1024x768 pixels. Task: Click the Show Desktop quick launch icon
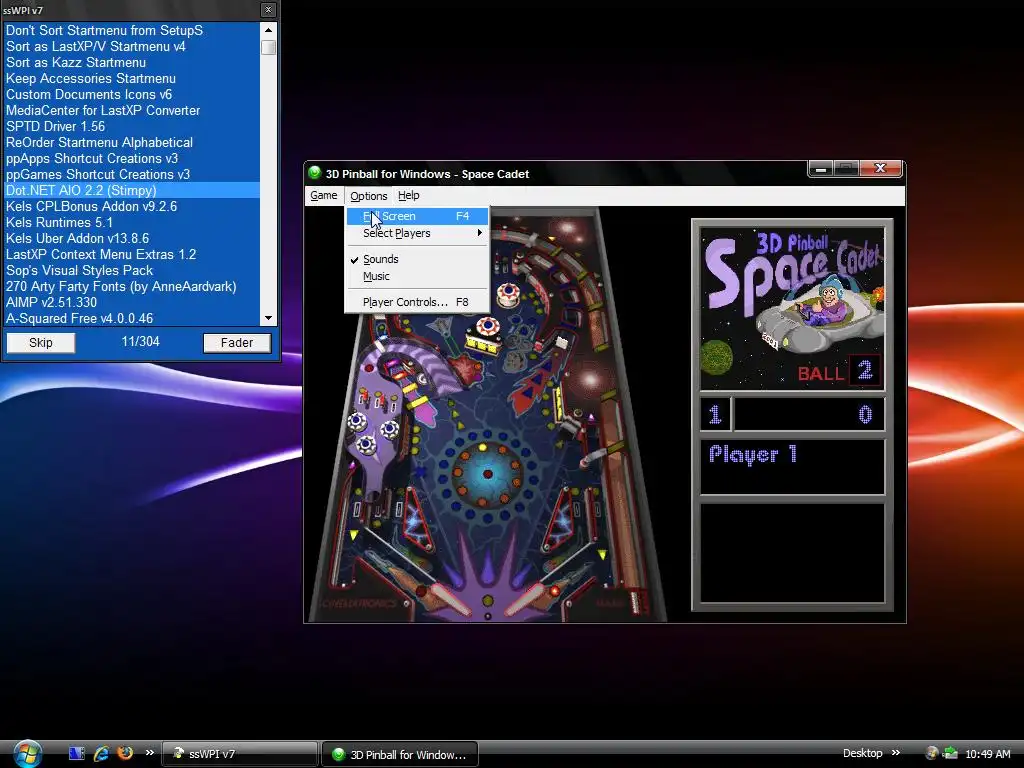coord(76,754)
